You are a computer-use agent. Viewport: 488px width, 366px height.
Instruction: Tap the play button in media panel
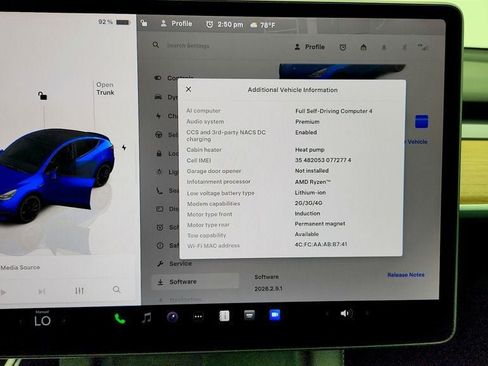(x=4, y=292)
